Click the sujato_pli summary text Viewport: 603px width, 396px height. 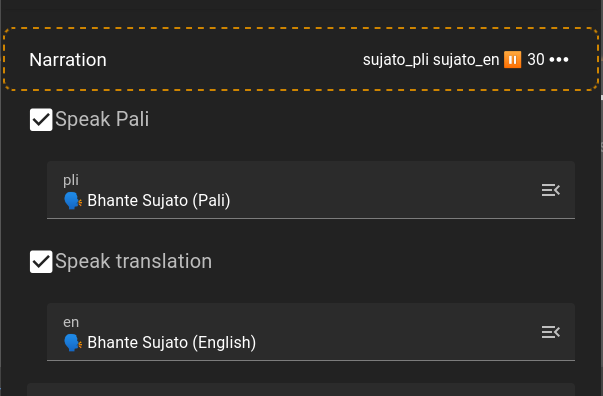tap(396, 60)
